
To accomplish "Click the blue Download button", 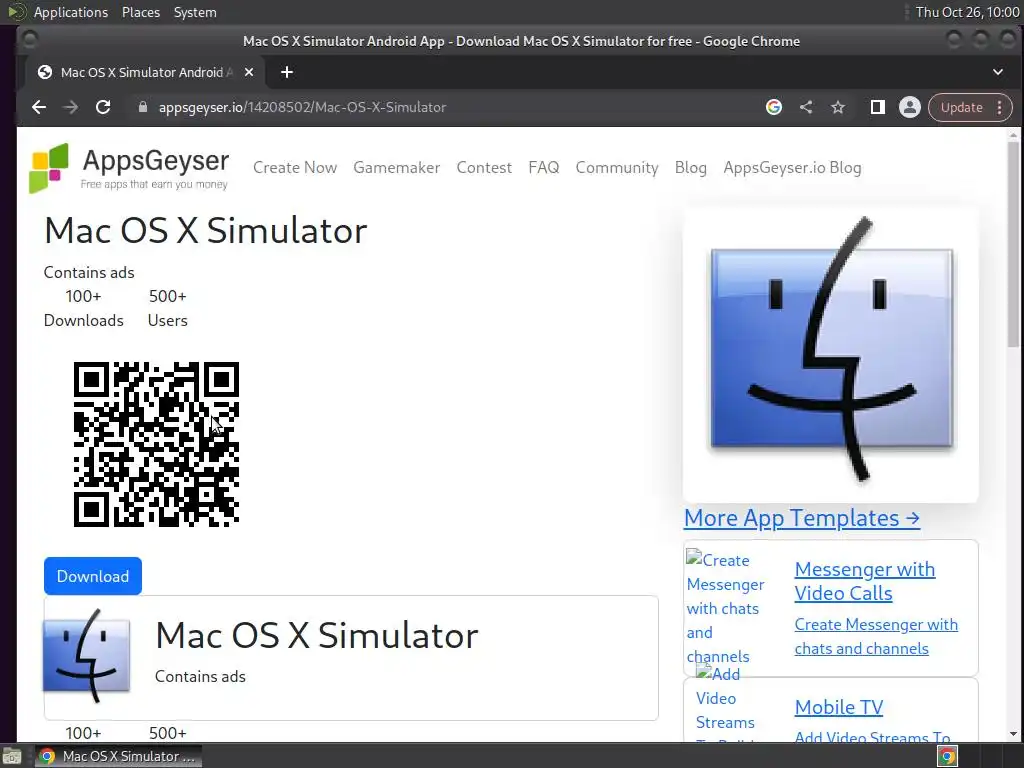I will [x=93, y=576].
